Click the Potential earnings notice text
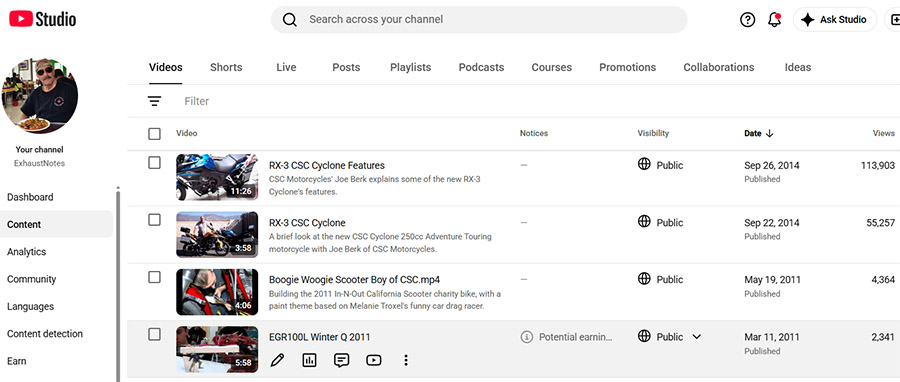 [576, 337]
